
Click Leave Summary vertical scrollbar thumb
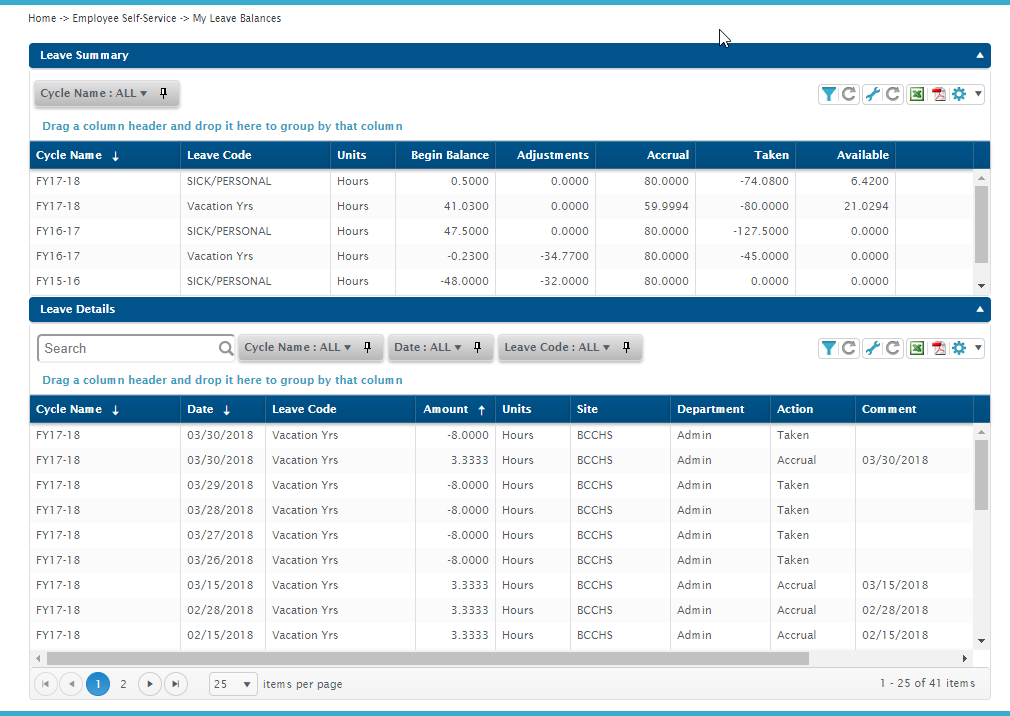(x=981, y=224)
